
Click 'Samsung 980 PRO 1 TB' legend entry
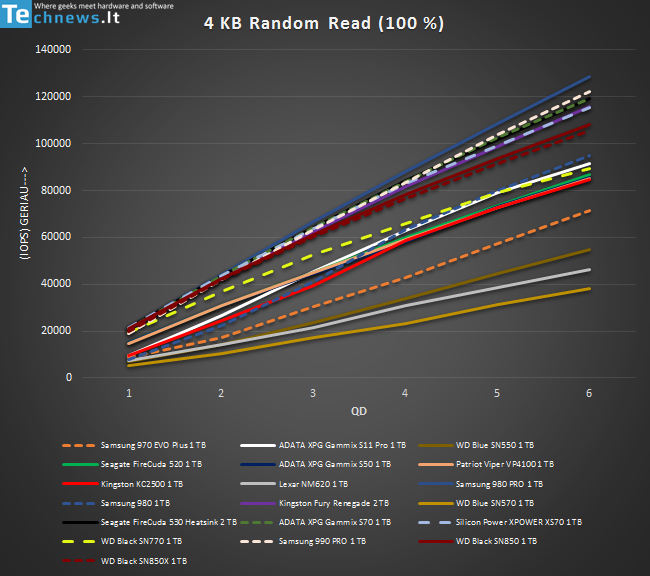coord(480,484)
